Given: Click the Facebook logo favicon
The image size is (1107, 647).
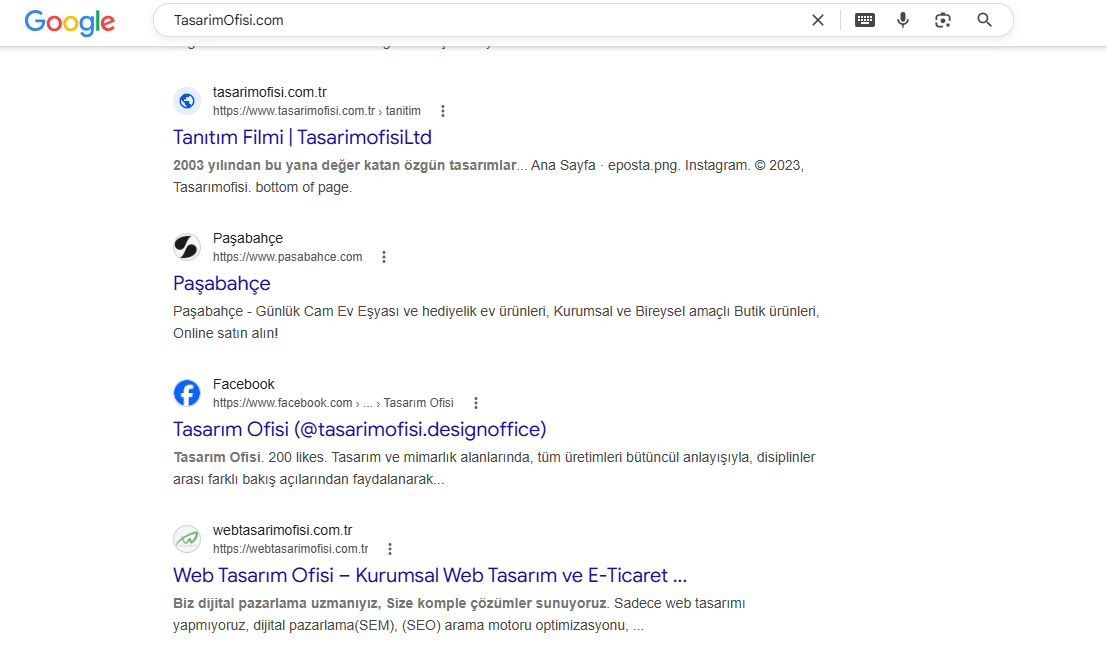Looking at the screenshot, I should pyautogui.click(x=187, y=393).
